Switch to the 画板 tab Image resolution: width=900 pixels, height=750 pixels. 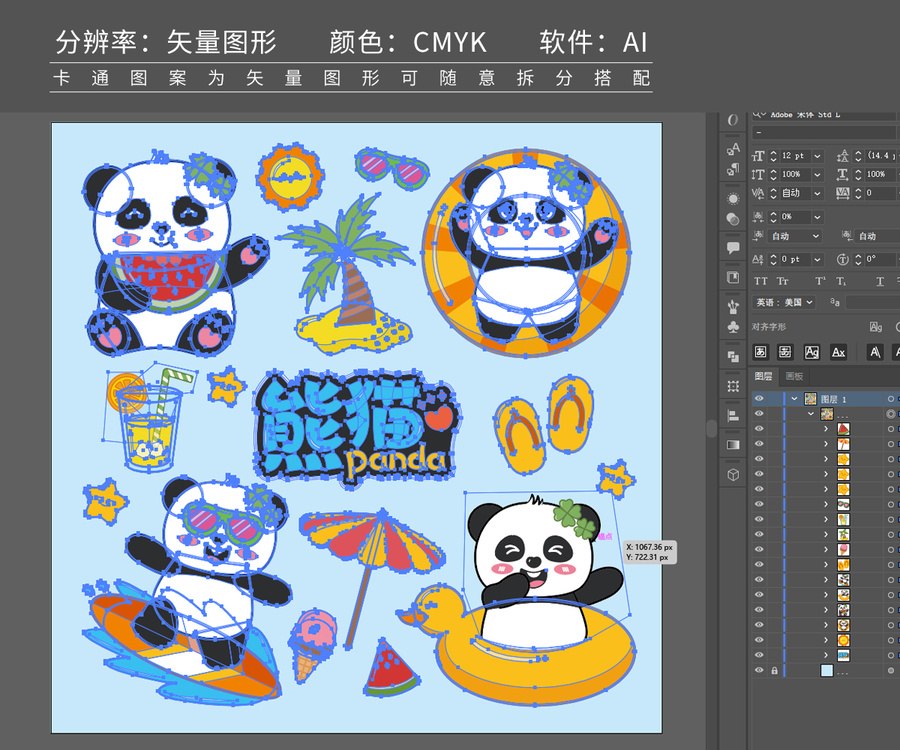coord(794,376)
